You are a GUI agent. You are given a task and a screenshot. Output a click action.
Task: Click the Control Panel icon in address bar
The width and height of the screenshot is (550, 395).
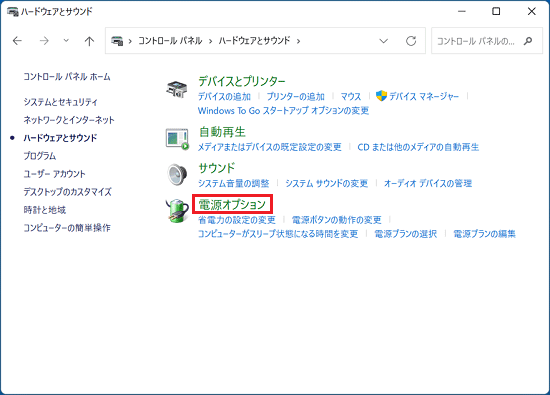pos(117,41)
